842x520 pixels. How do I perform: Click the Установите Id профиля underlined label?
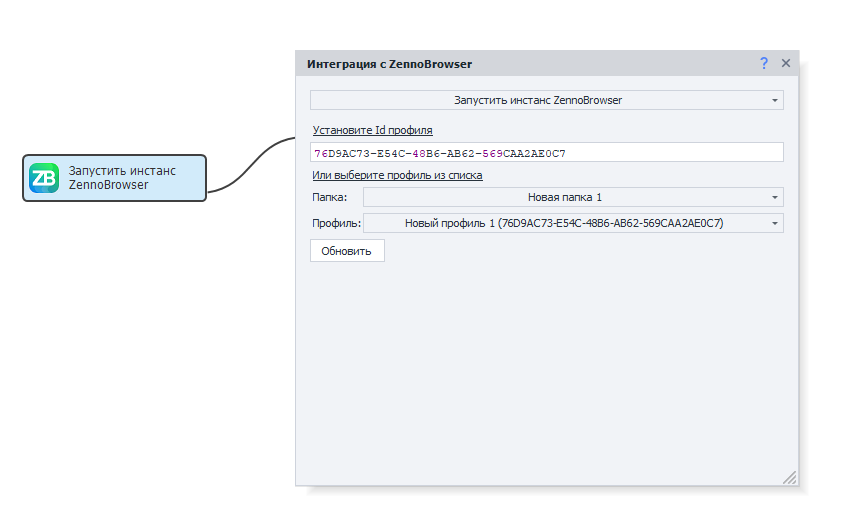372,130
